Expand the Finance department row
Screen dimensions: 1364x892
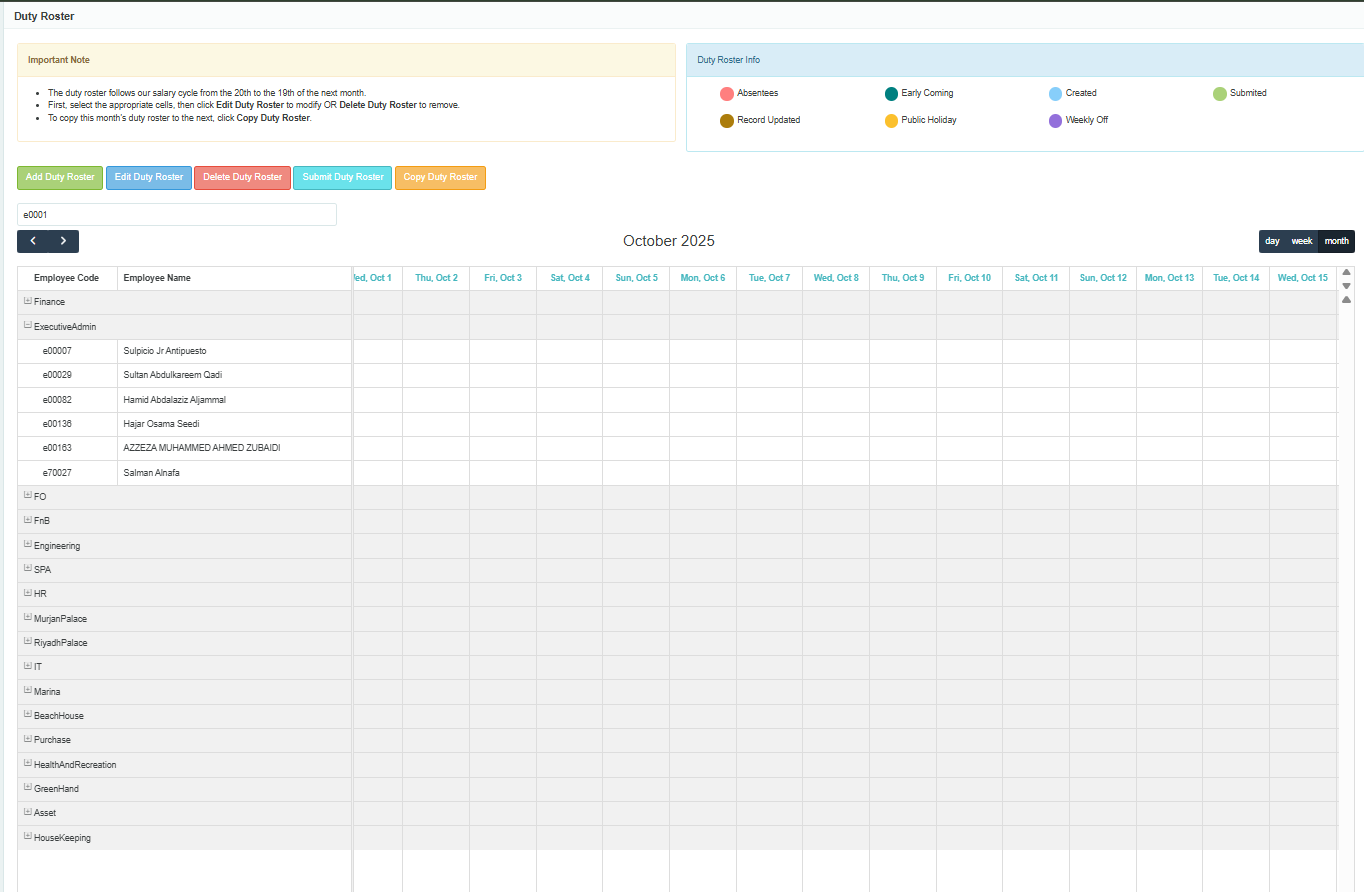click(28, 301)
